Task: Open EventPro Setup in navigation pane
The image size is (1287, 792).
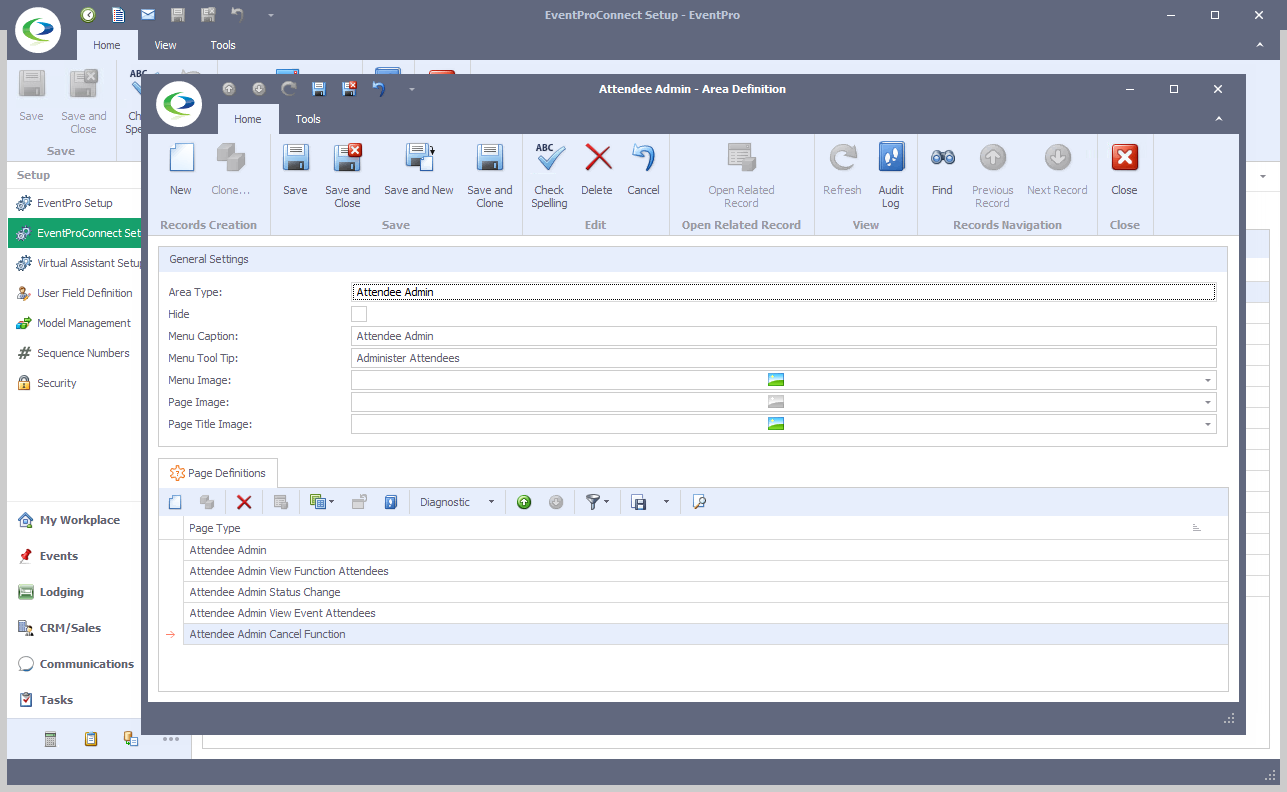Action: [x=75, y=203]
